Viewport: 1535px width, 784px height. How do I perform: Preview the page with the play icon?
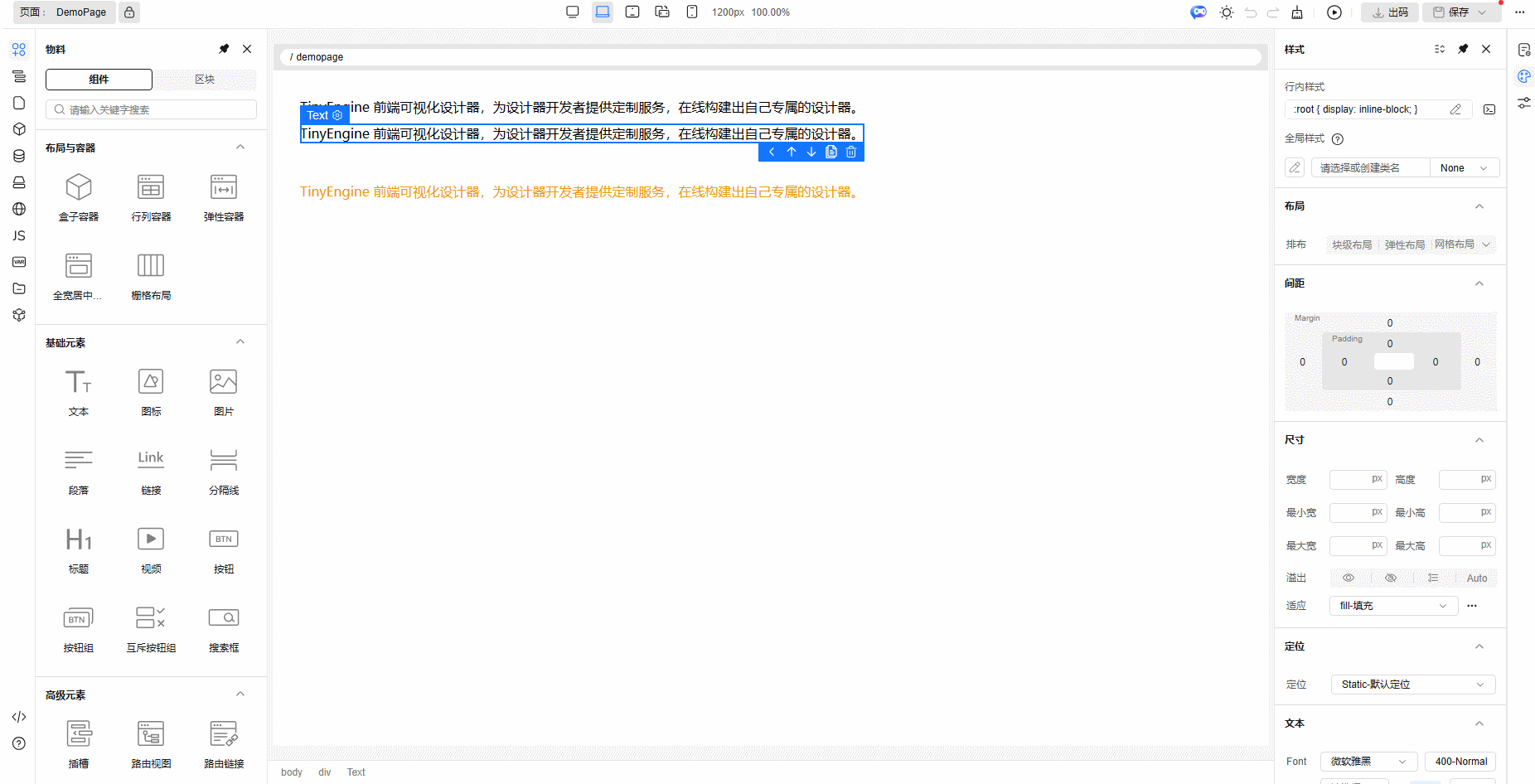pos(1334,12)
